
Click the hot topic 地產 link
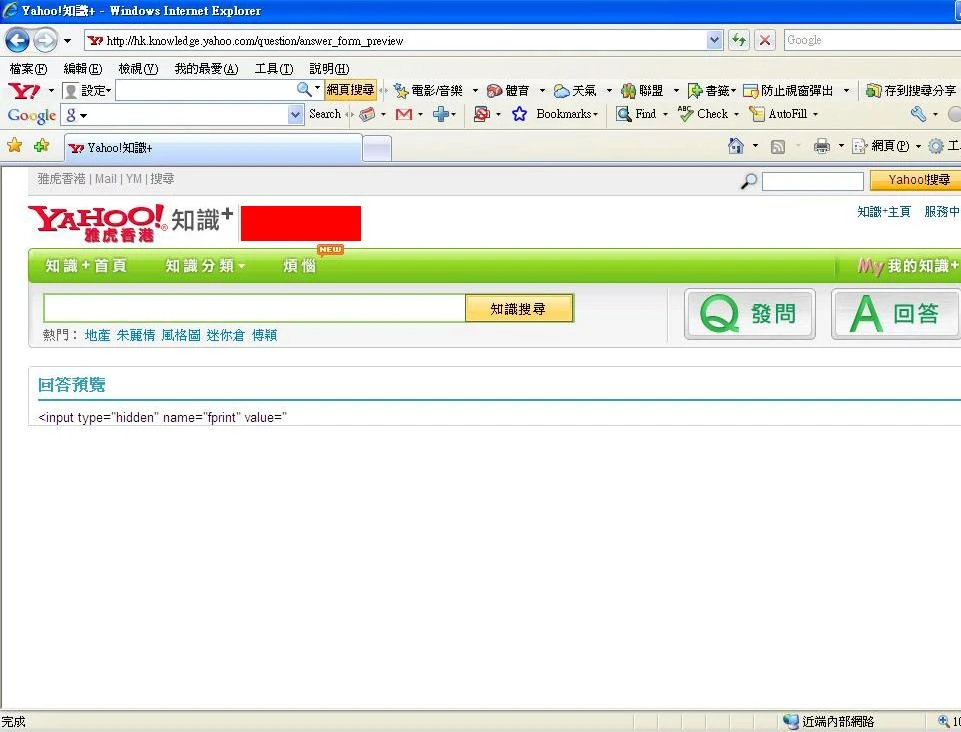coord(97,335)
